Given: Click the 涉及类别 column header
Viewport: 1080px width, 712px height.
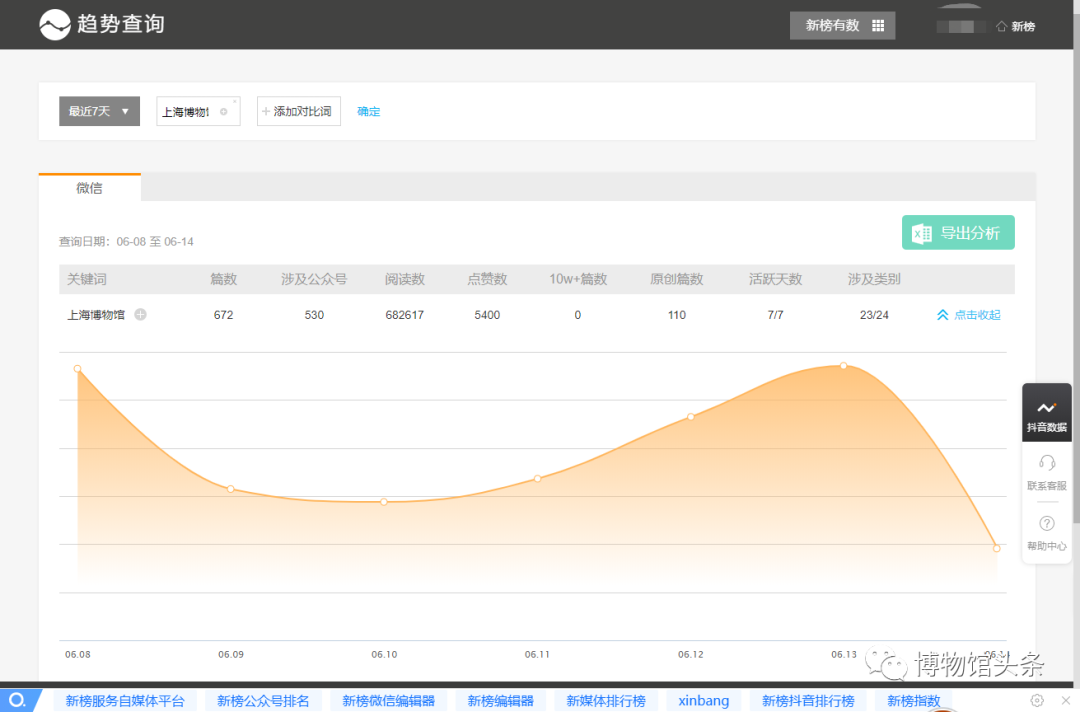Looking at the screenshot, I should pos(874,279).
